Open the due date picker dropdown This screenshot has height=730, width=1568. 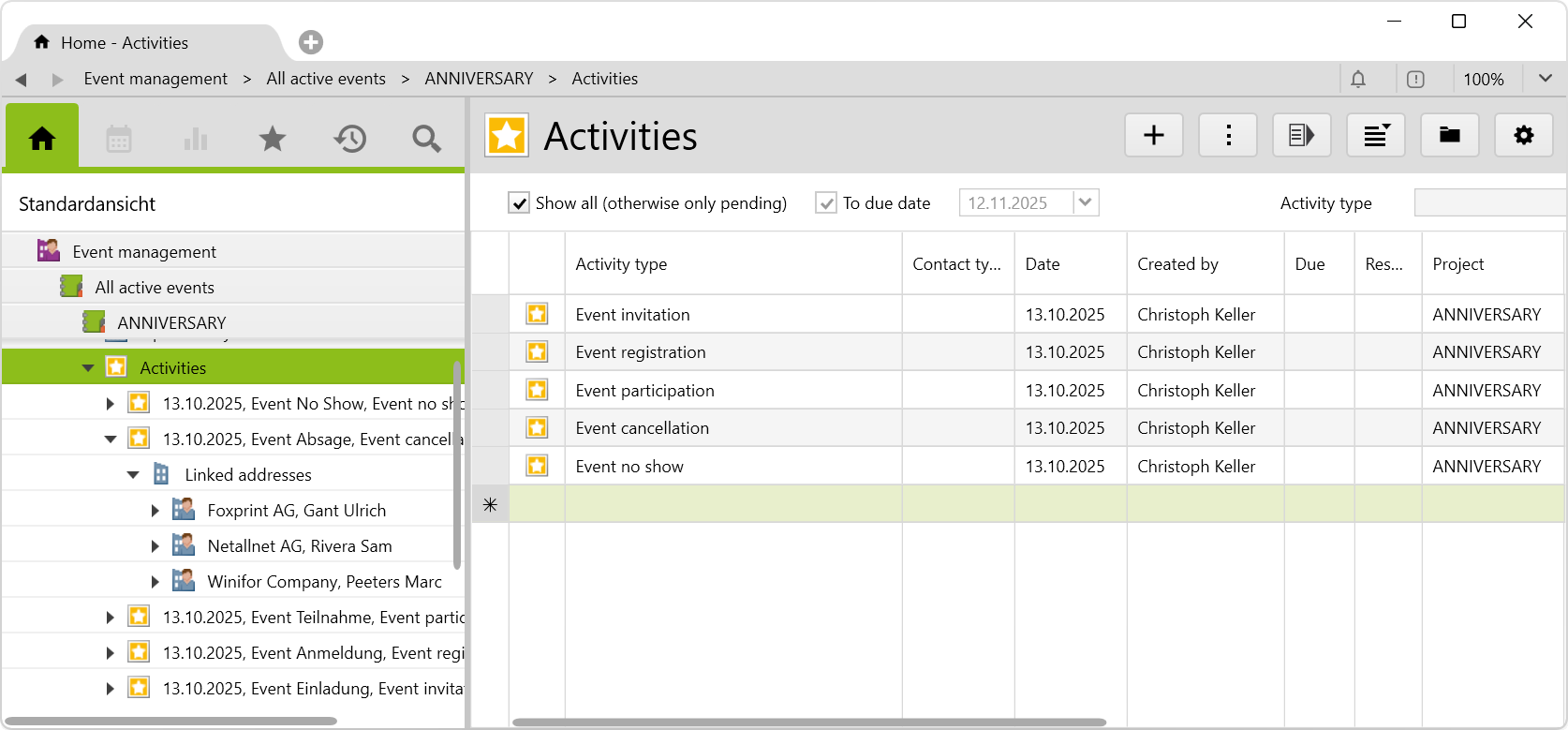click(x=1086, y=202)
